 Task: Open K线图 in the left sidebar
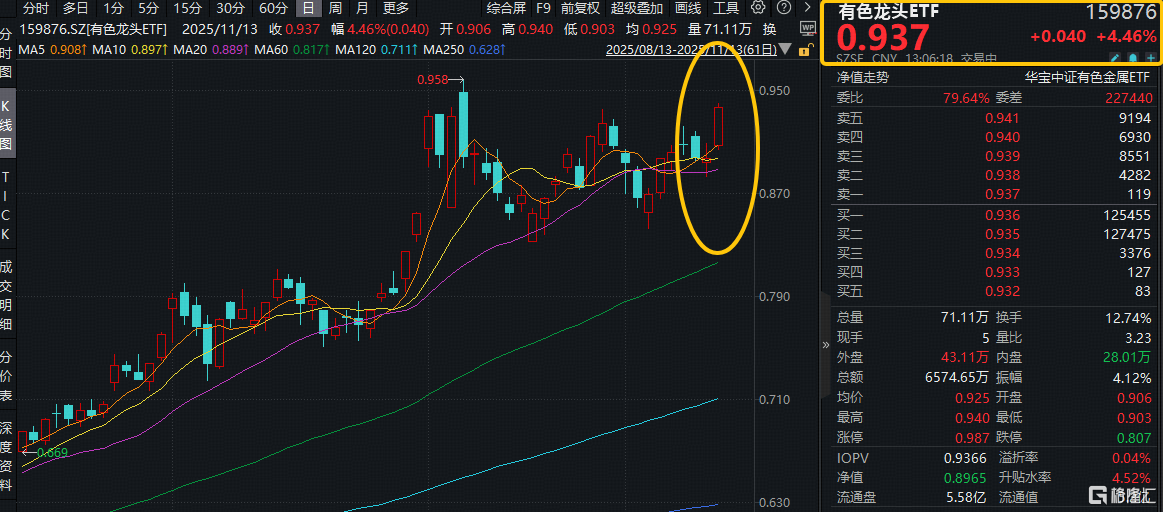pyautogui.click(x=6, y=125)
